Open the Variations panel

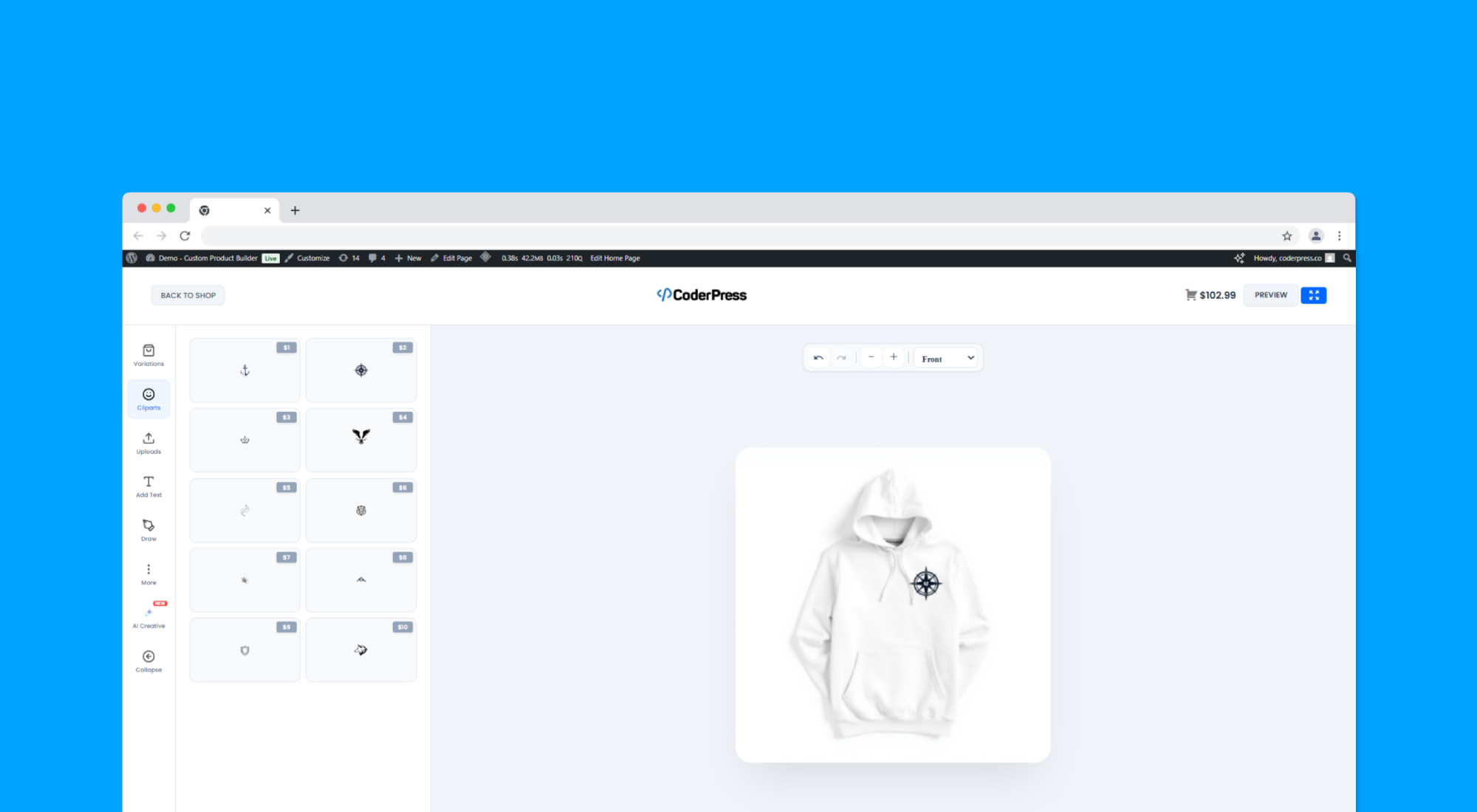coord(148,355)
